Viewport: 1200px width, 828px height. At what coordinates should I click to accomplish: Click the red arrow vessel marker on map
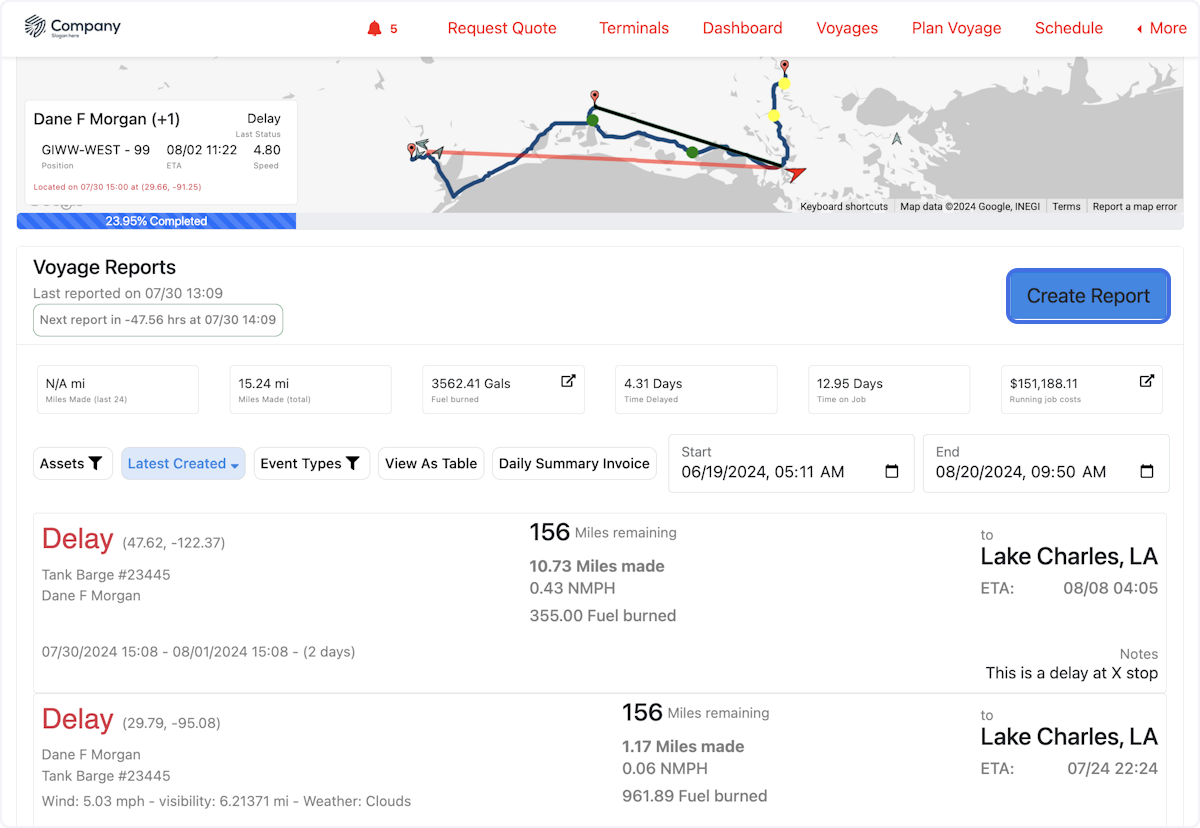pos(796,174)
